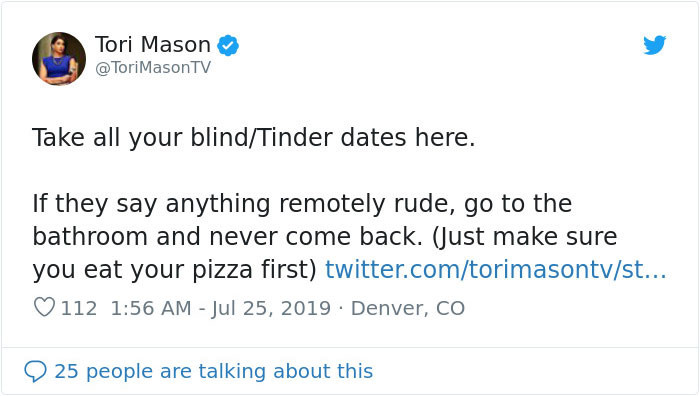The width and height of the screenshot is (700, 396).
Task: Click the word 'Tinder' in the tweet
Action: [x=295, y=137]
